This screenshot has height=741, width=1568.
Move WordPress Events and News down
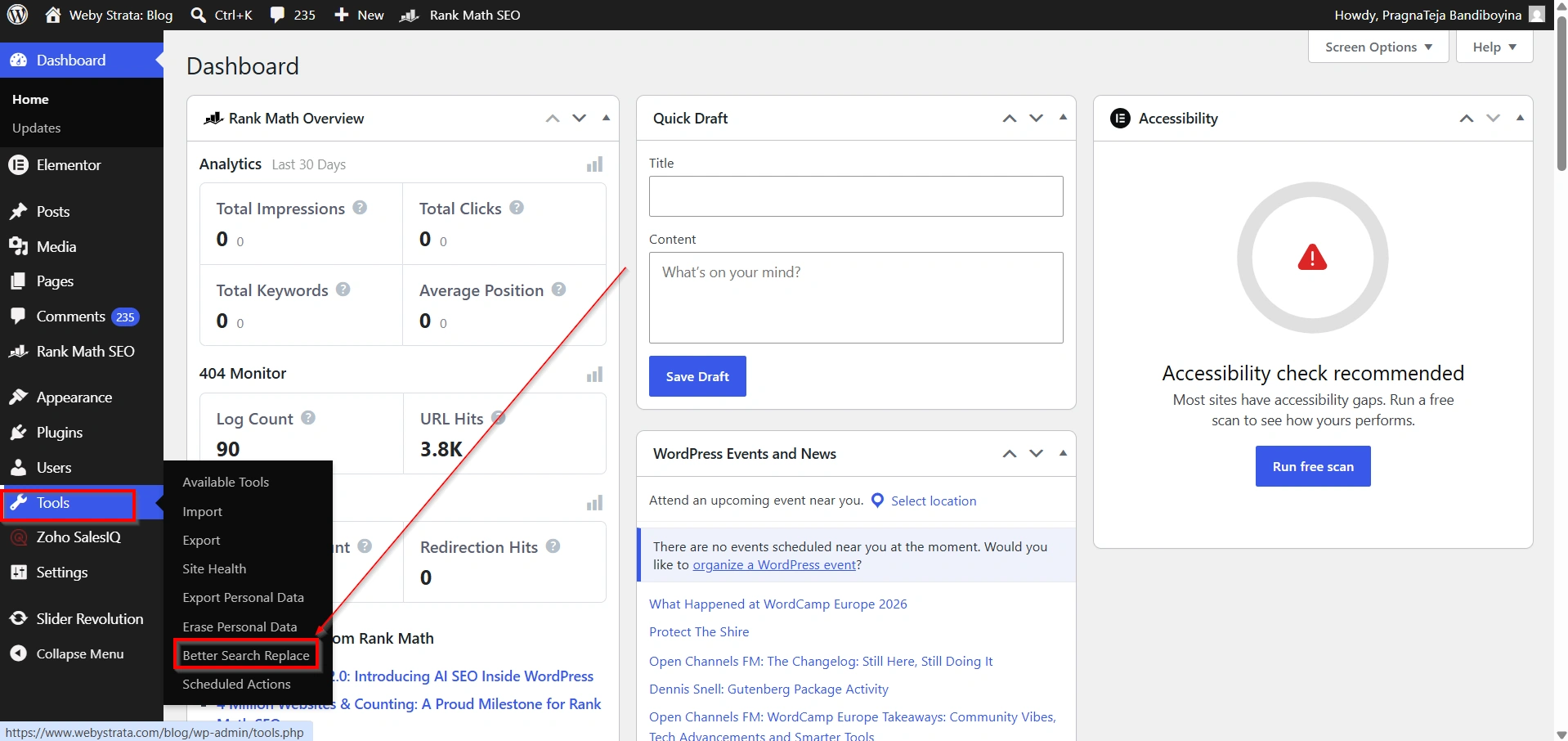(x=1037, y=453)
